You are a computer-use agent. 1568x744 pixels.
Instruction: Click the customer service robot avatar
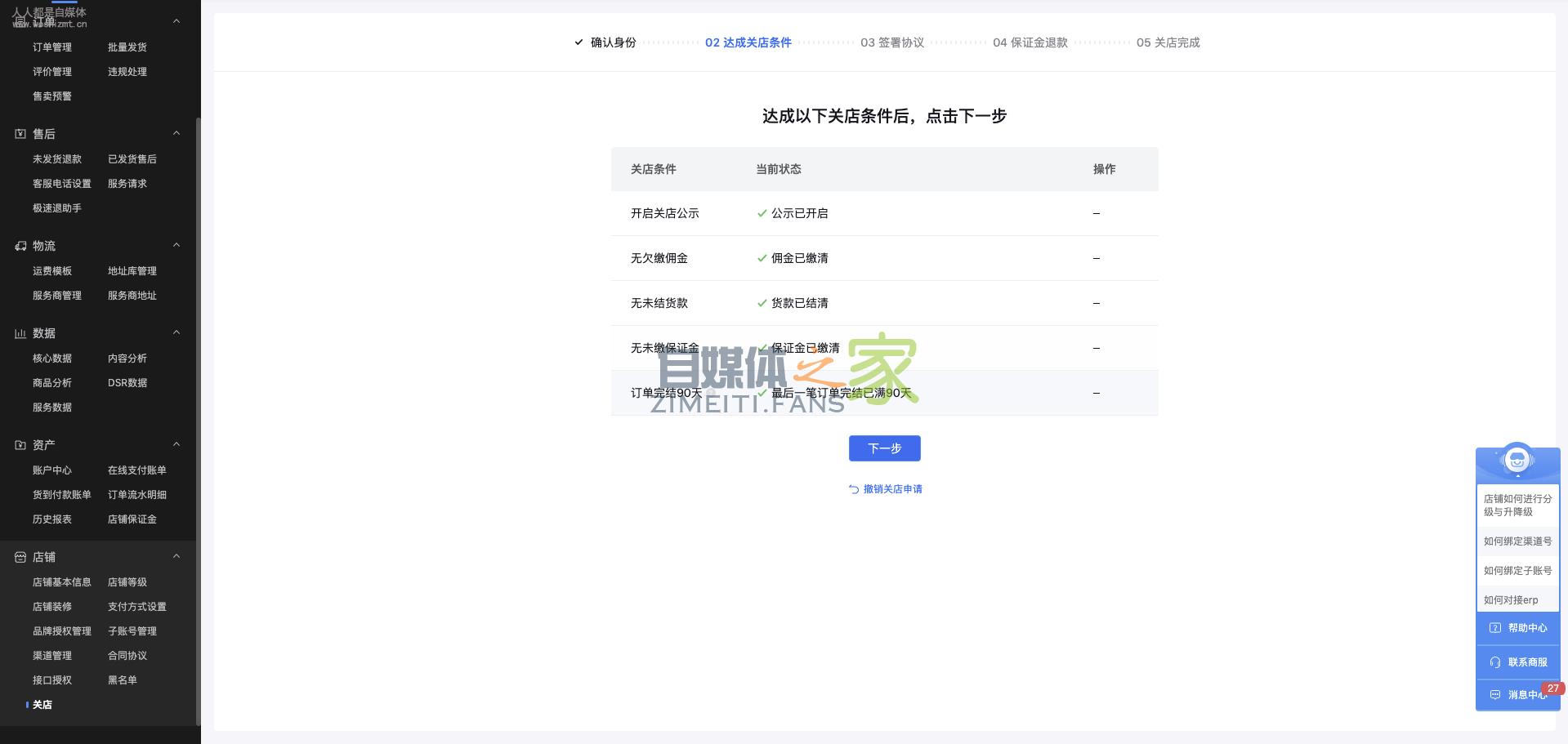pos(1517,461)
